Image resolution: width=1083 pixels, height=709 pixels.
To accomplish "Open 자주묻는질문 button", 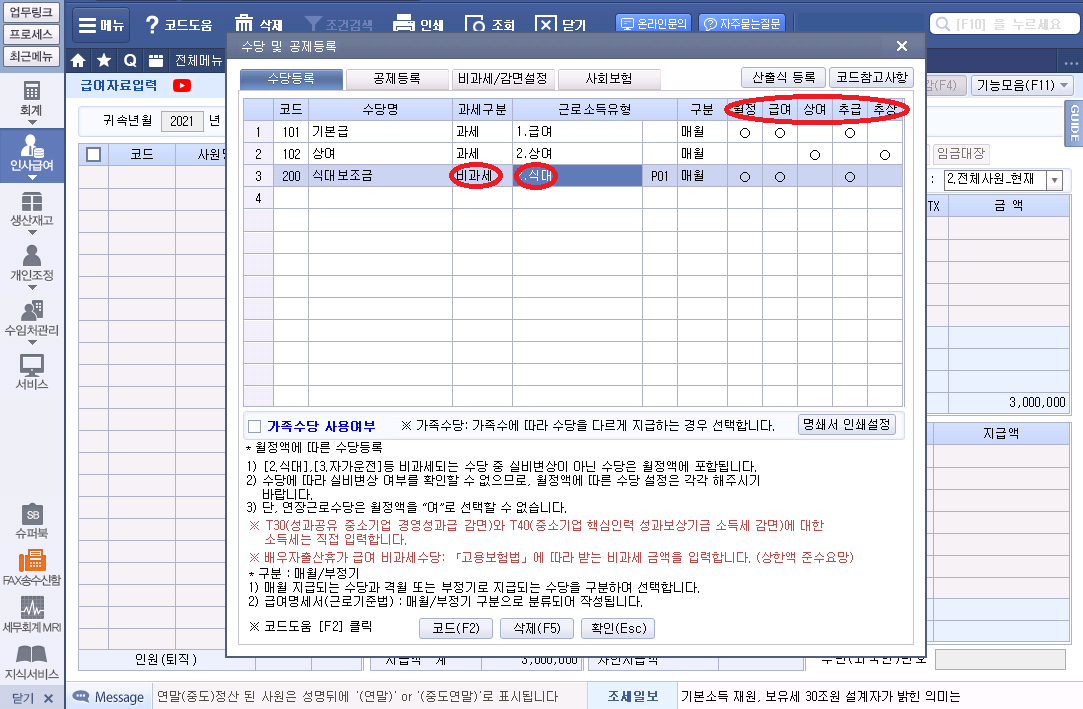I will coord(742,23).
